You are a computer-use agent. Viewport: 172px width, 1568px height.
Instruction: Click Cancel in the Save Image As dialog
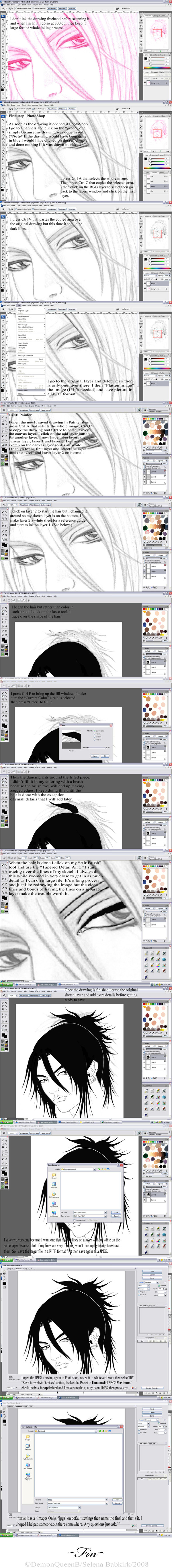(116, 1216)
